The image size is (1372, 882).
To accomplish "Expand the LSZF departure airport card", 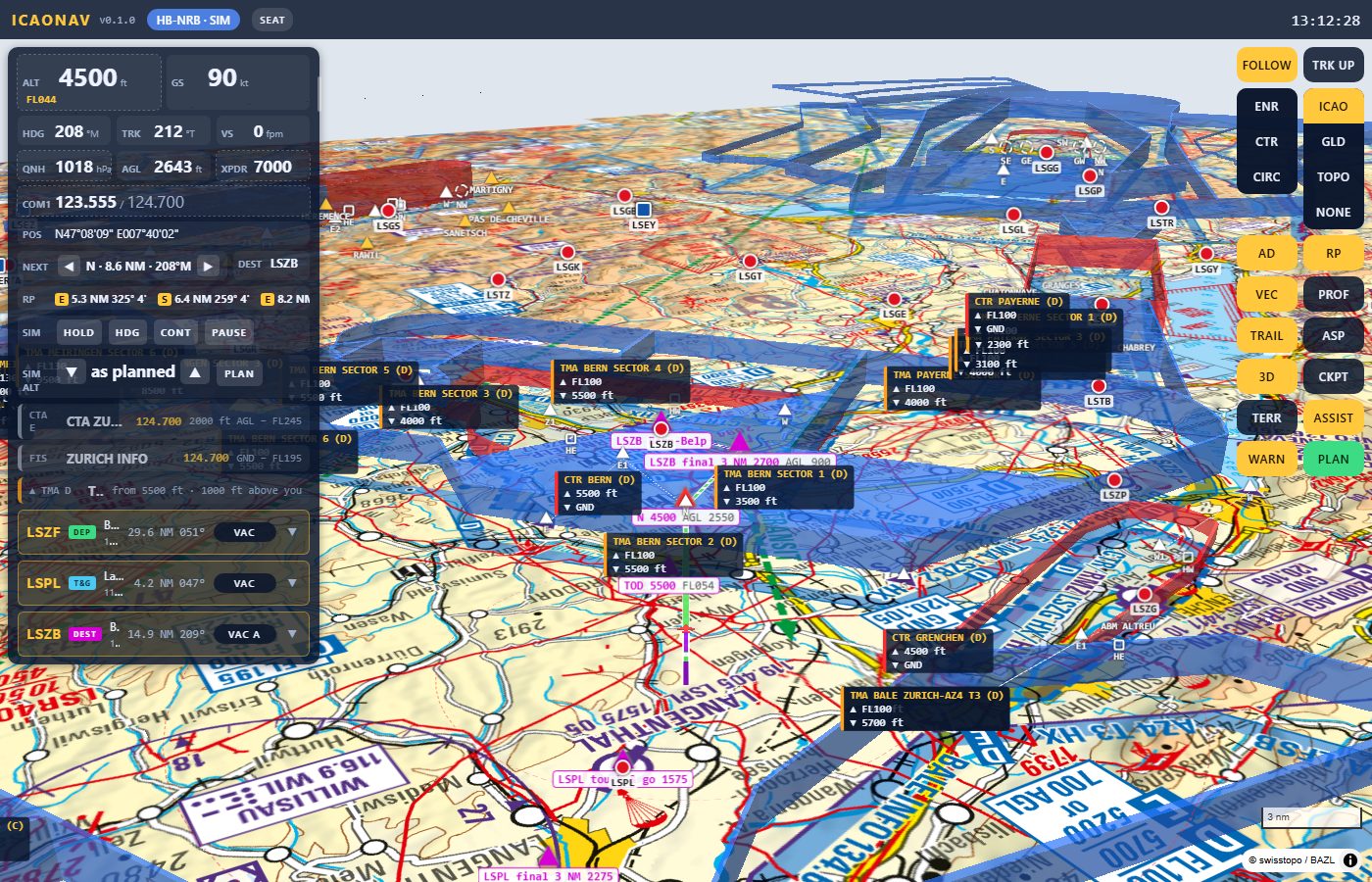I will [292, 532].
